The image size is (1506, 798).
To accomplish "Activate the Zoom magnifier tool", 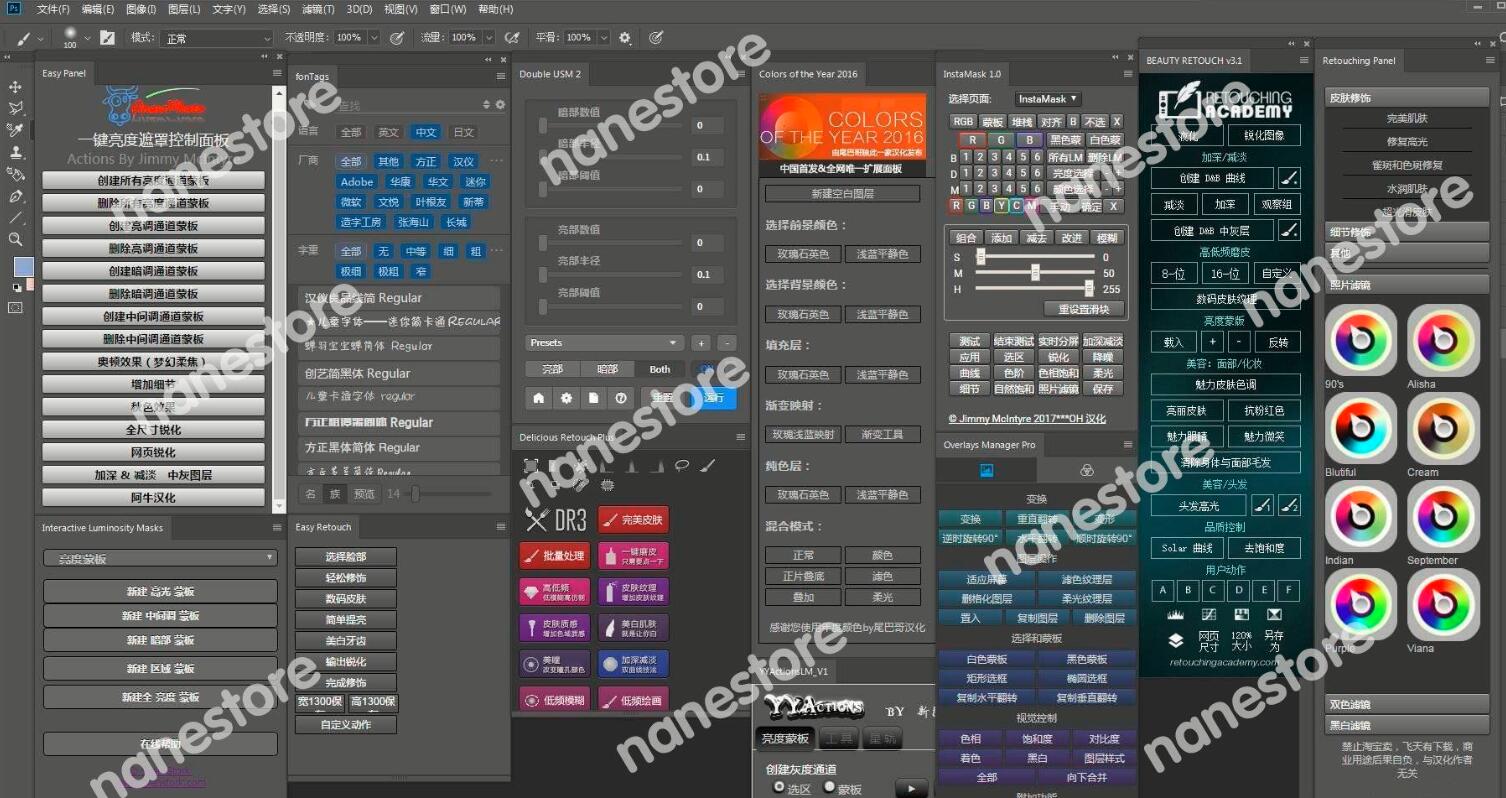I will (15, 239).
